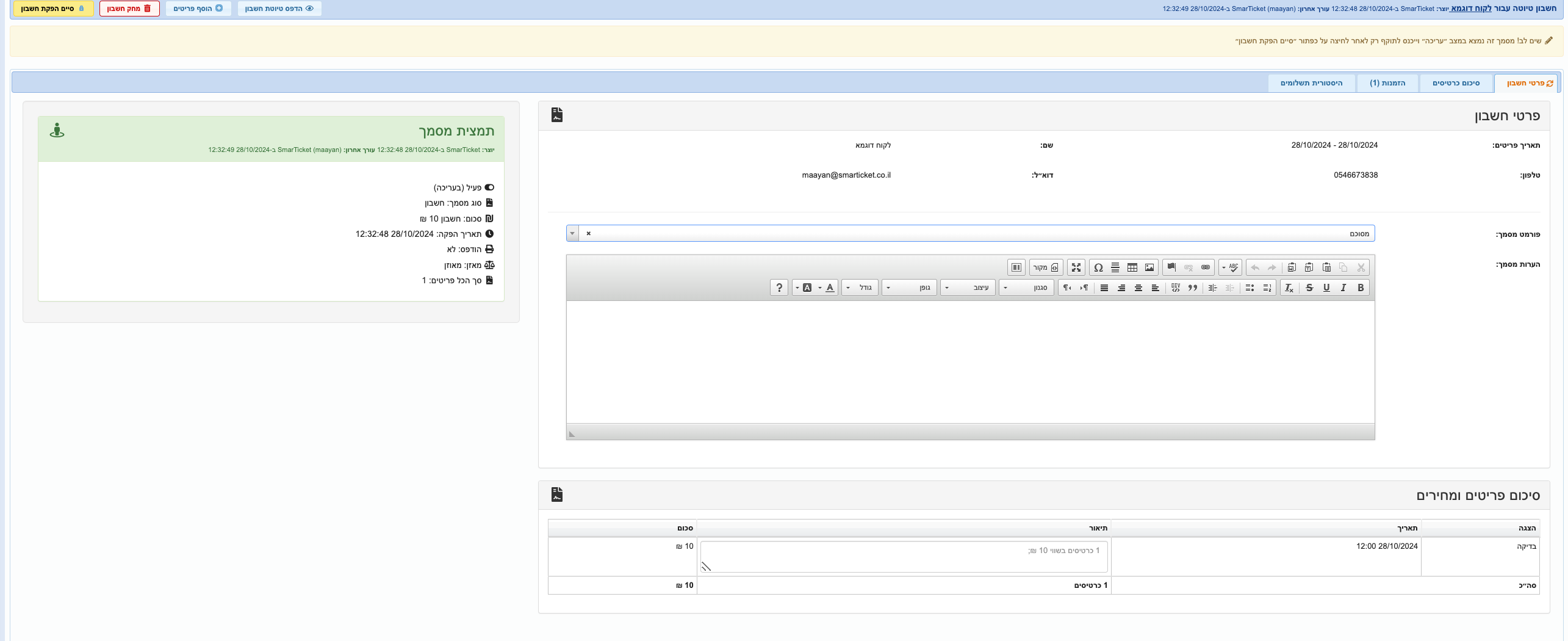The height and width of the screenshot is (641, 1568).
Task: Open the הזמנות (1) tab
Action: click(x=1387, y=83)
